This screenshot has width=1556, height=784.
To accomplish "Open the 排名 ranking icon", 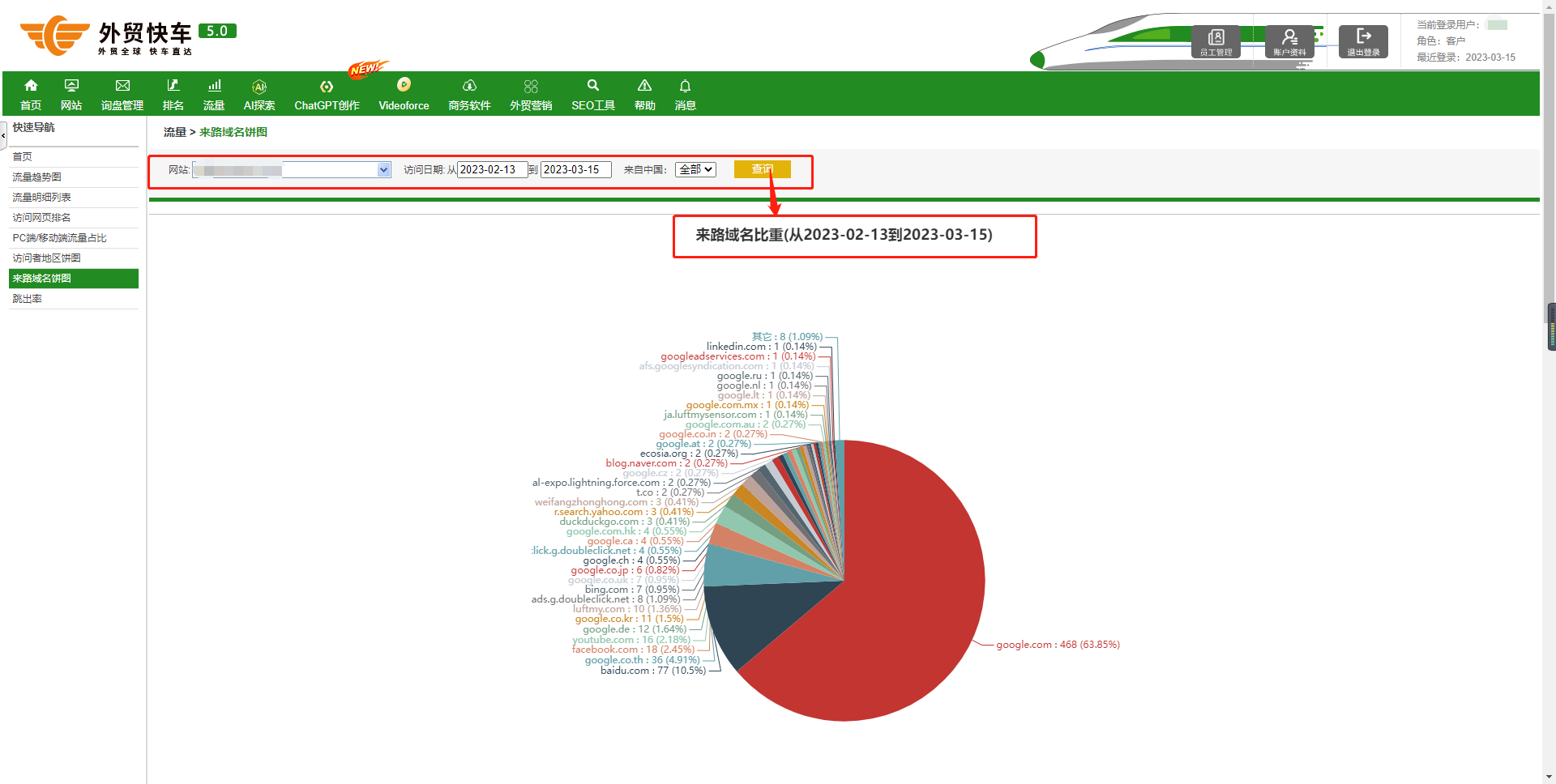I will tap(173, 85).
